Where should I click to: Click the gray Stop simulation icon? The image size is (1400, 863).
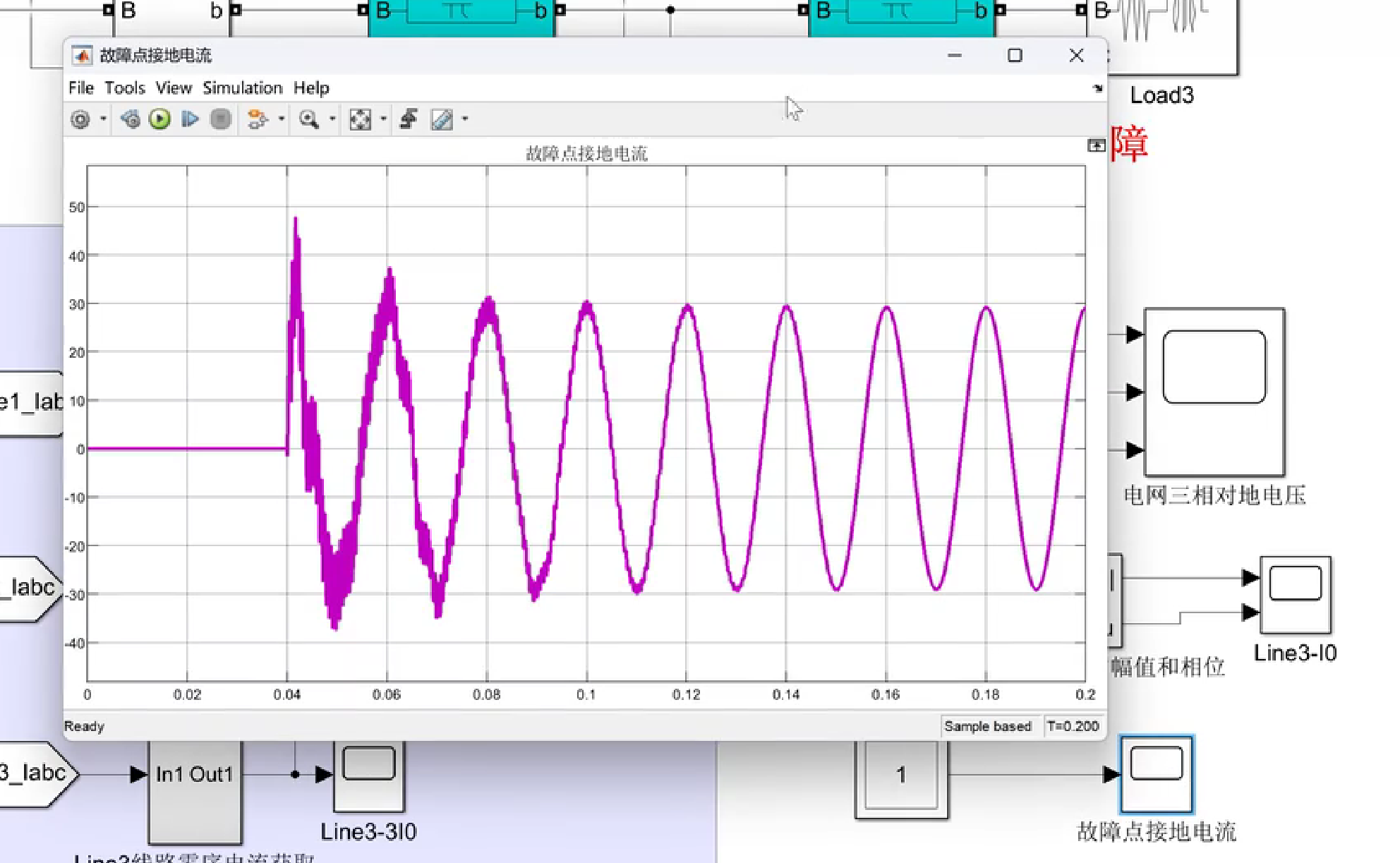click(x=221, y=119)
